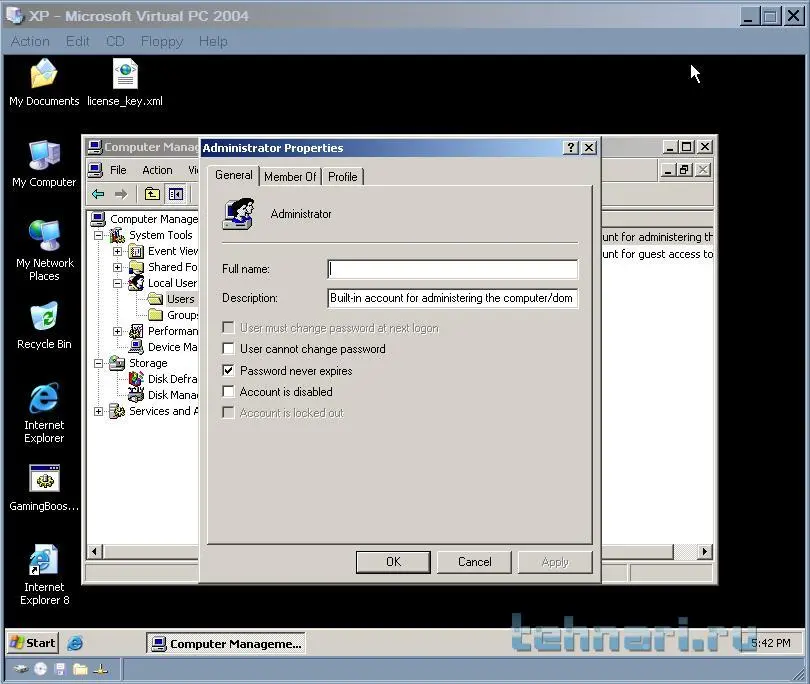This screenshot has width=810, height=684.
Task: Select the Users folder in tree
Action: click(x=180, y=299)
